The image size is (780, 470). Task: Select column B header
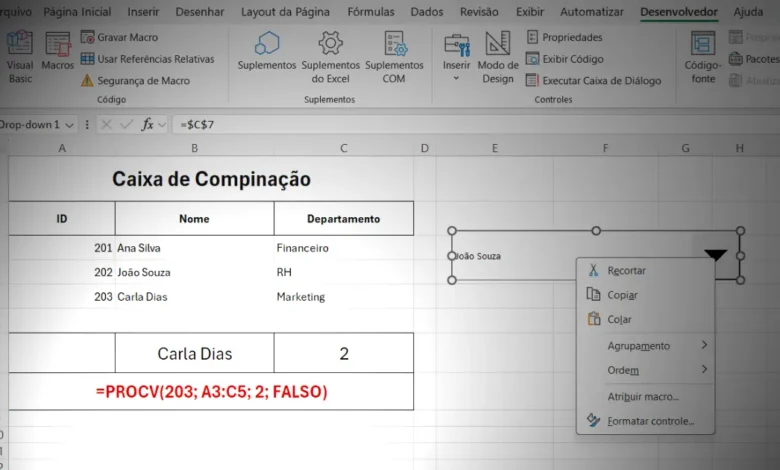(195, 148)
